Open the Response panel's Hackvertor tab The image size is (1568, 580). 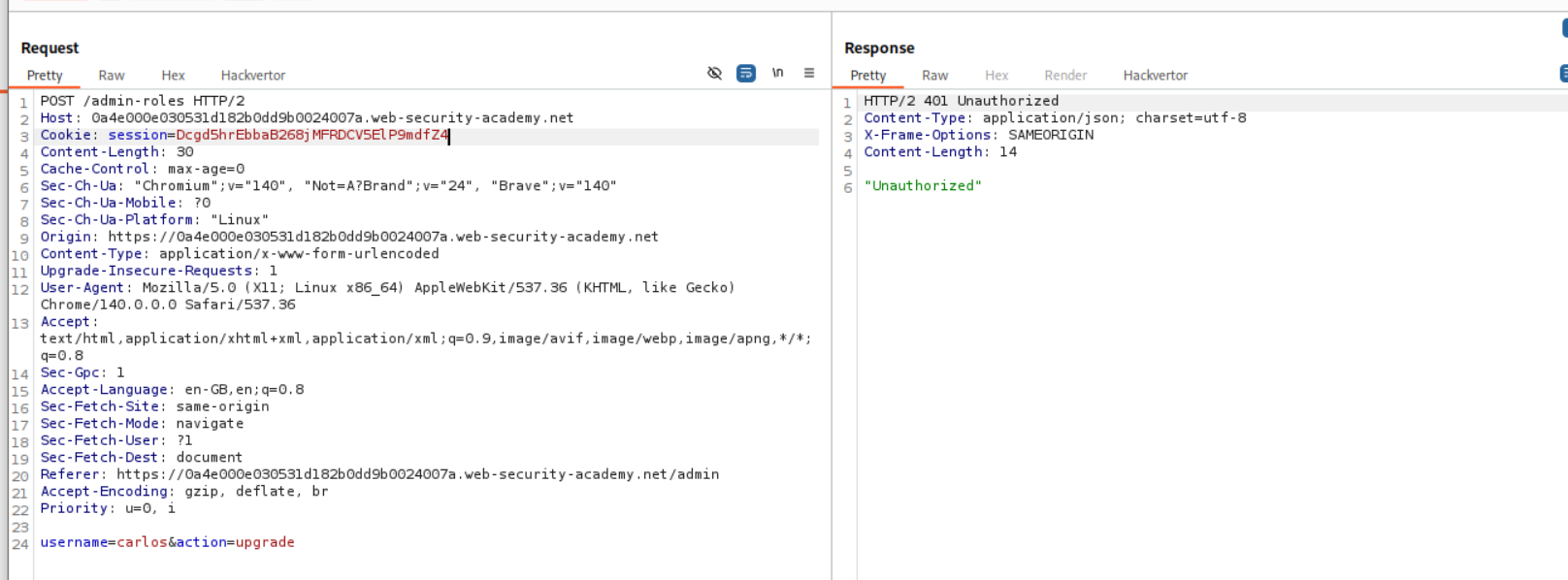pyautogui.click(x=1155, y=76)
